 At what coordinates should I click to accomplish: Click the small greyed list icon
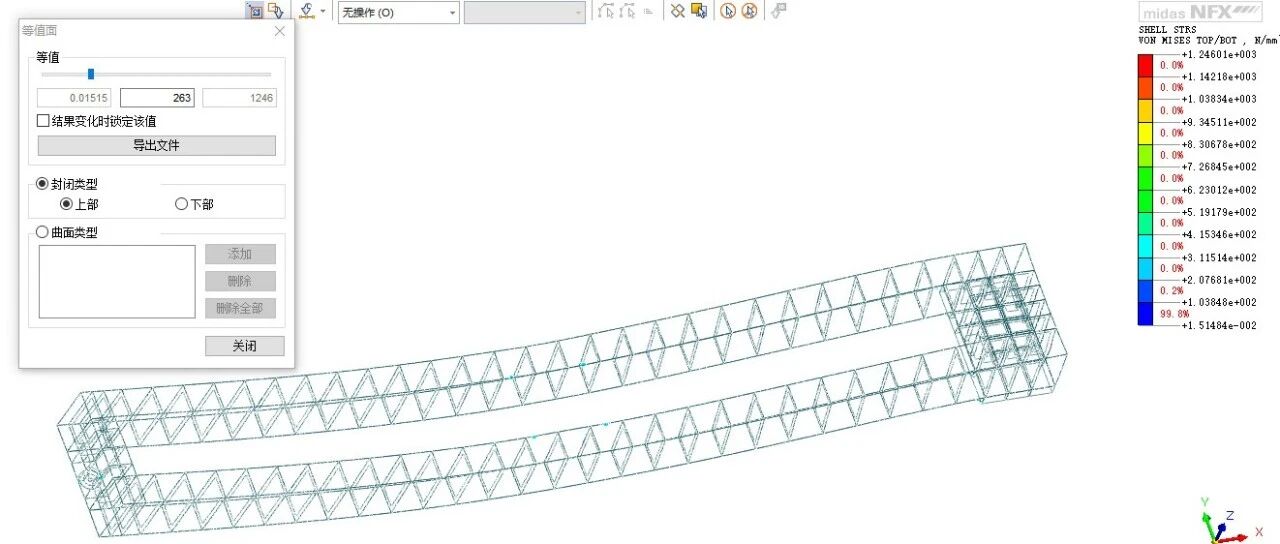coord(648,12)
